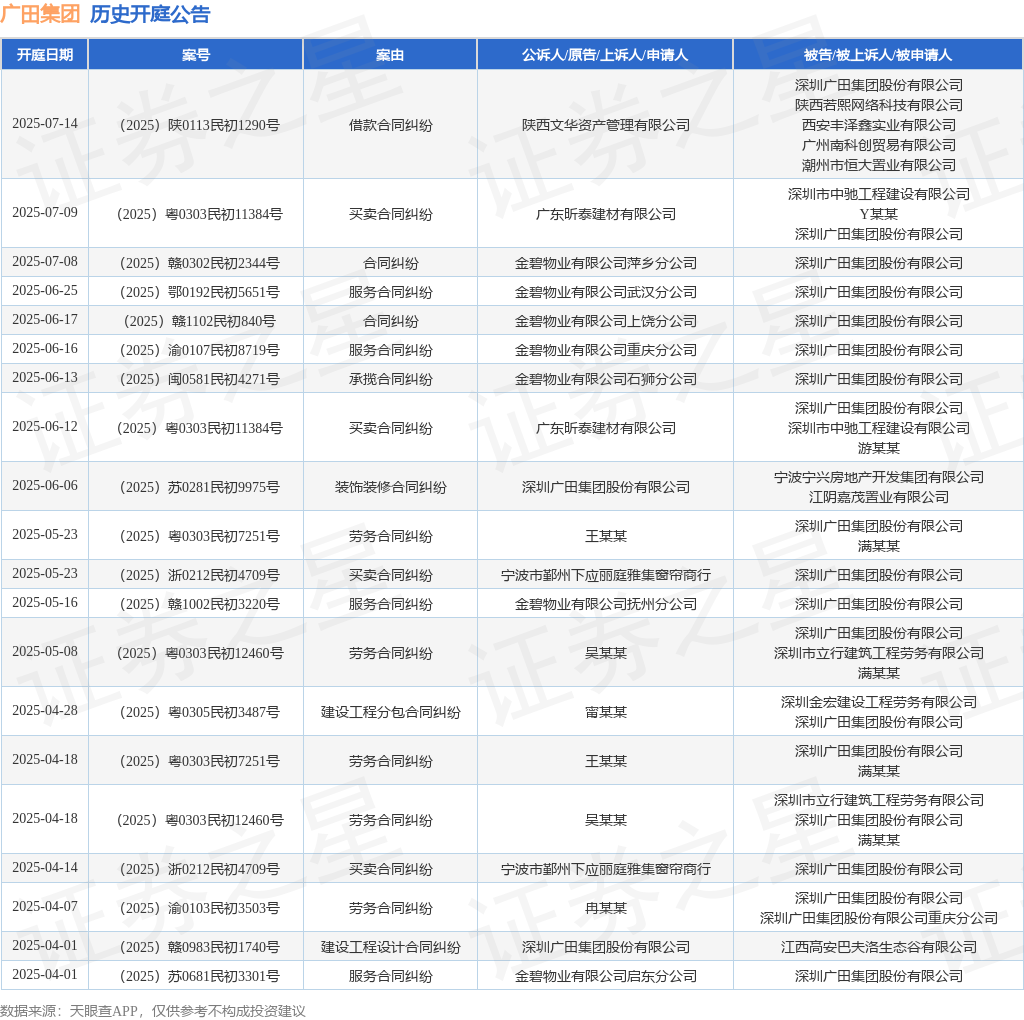The width and height of the screenshot is (1024, 1020).
Task: Select the 开庭日期 column header
Action: pos(44,55)
